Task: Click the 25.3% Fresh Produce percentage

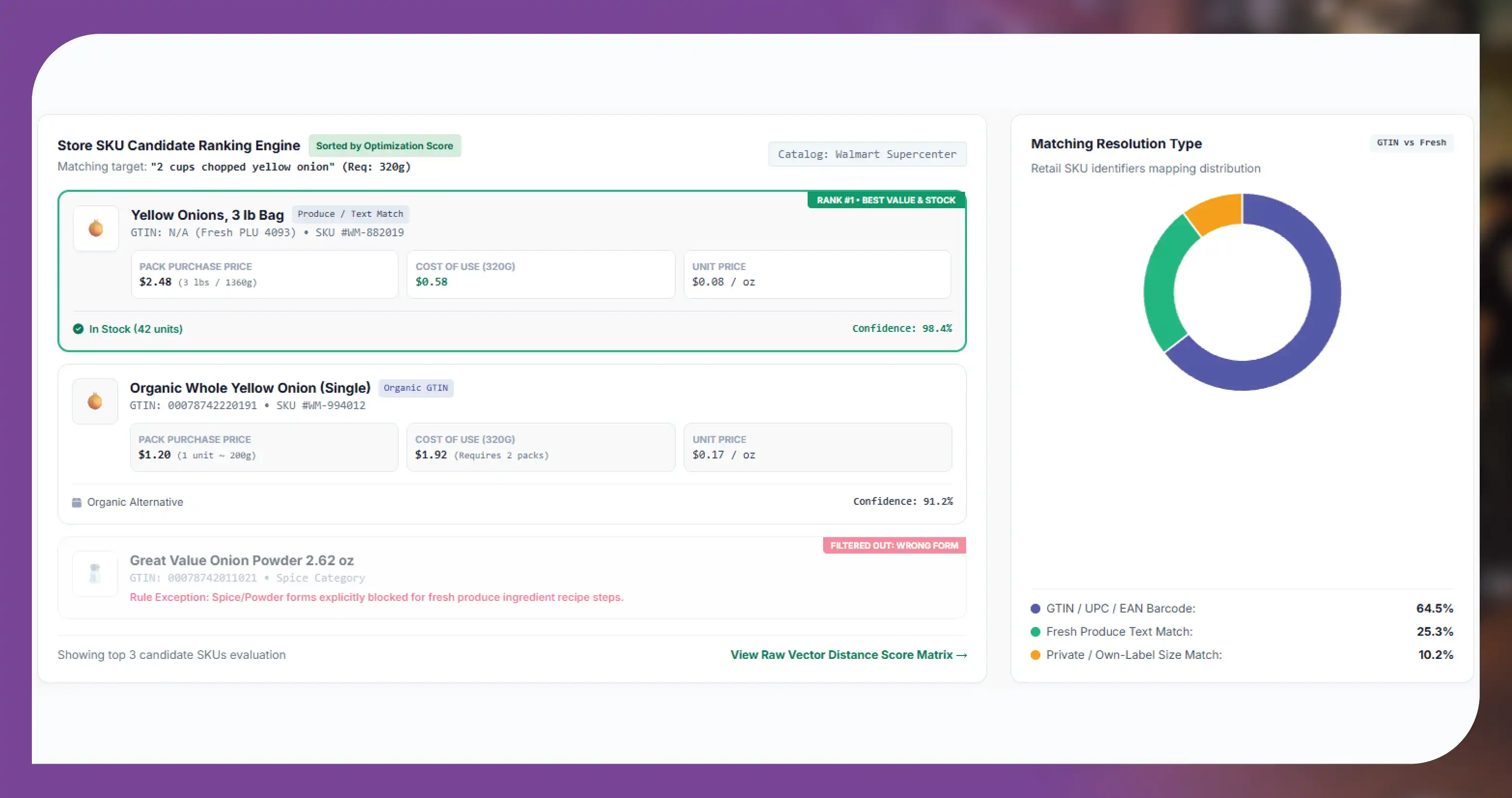Action: coord(1435,632)
